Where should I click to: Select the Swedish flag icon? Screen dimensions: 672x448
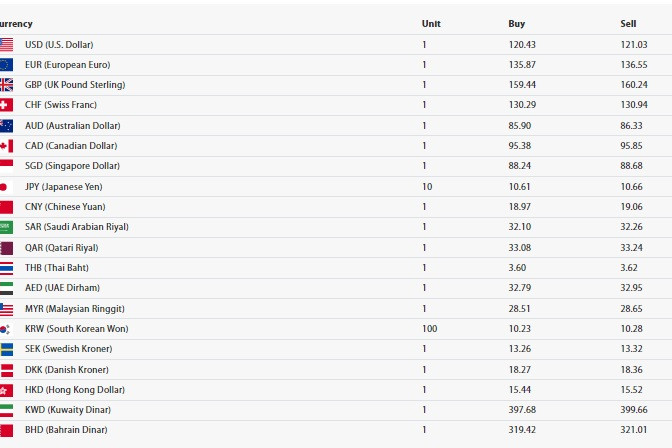tap(6, 349)
